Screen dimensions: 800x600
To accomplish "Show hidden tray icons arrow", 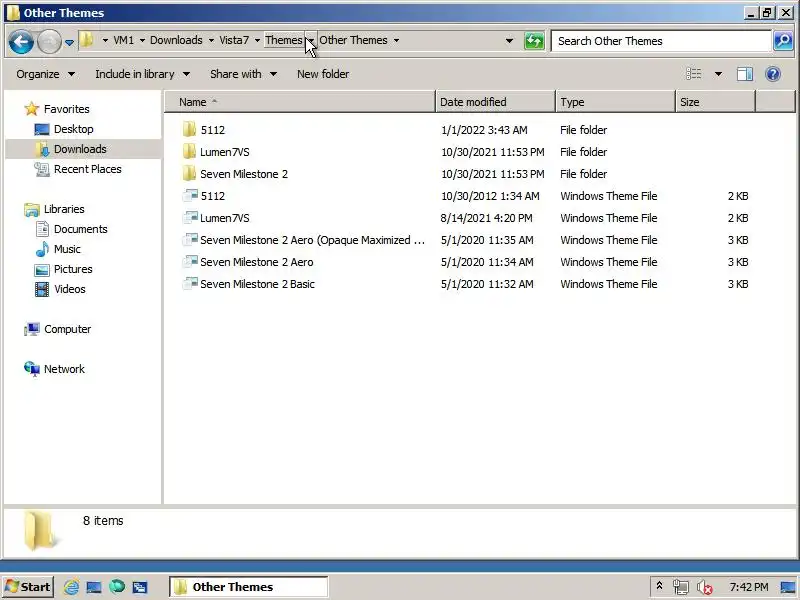I will [x=659, y=586].
